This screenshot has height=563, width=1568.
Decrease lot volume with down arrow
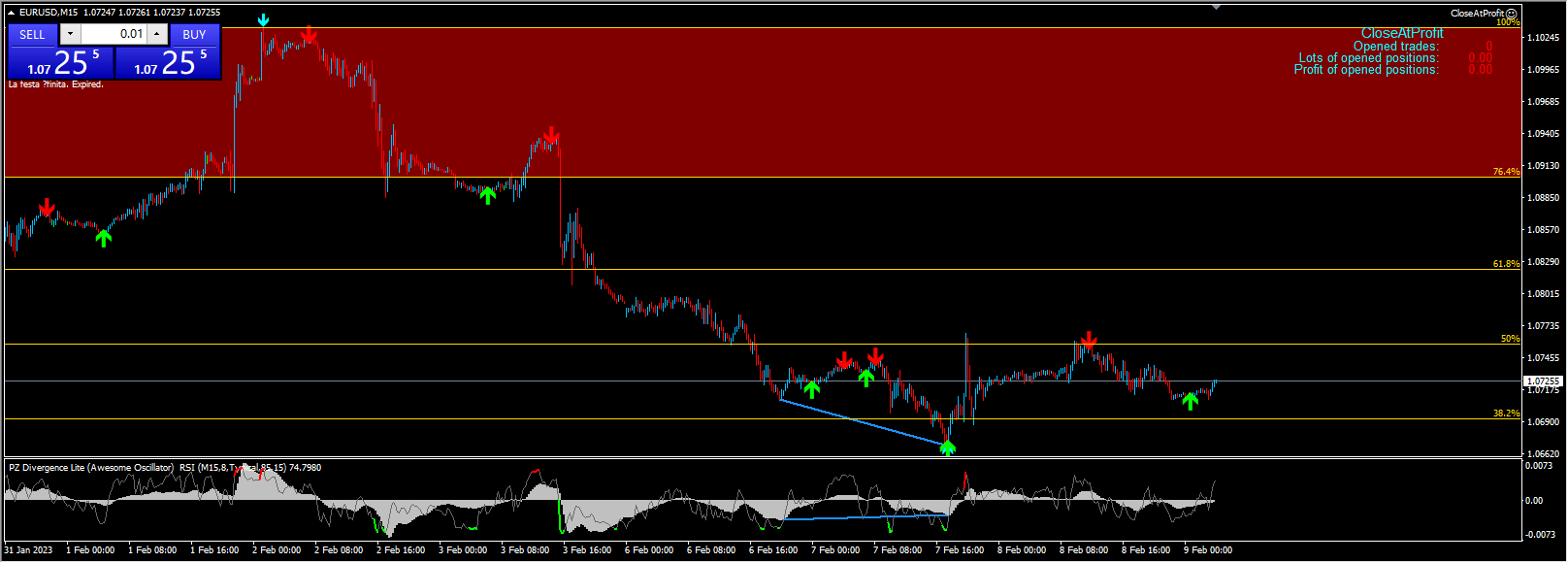[x=70, y=34]
